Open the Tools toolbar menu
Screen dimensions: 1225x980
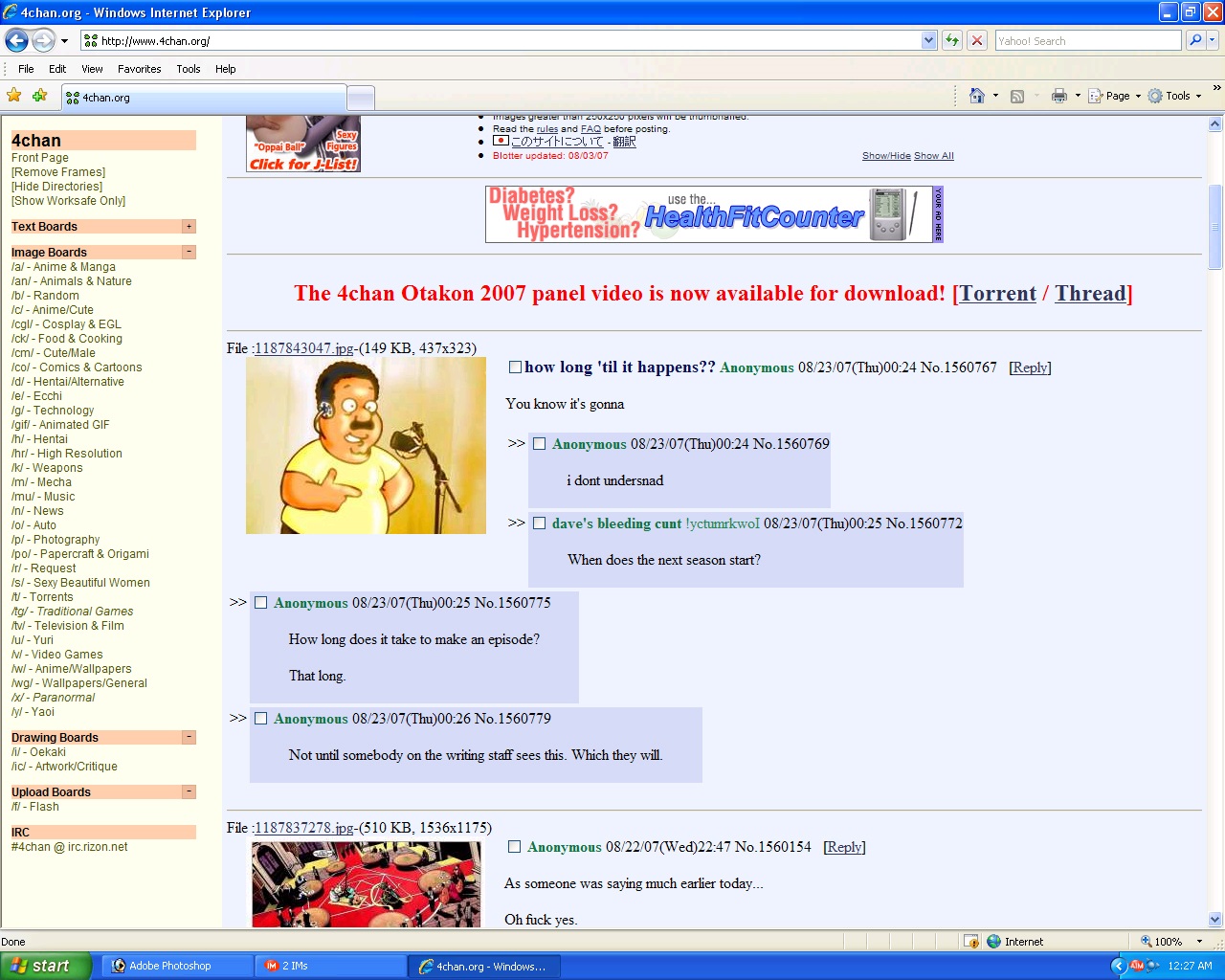[1175, 96]
